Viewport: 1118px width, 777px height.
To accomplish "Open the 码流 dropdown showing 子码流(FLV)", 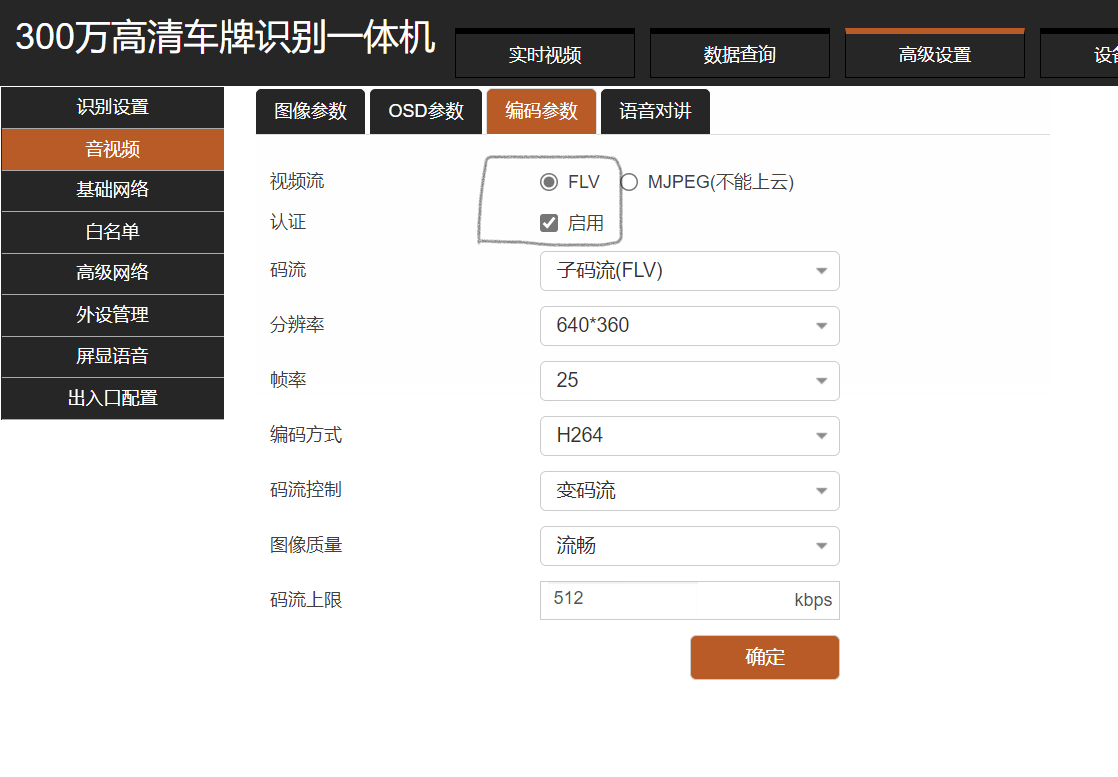I will point(689,271).
